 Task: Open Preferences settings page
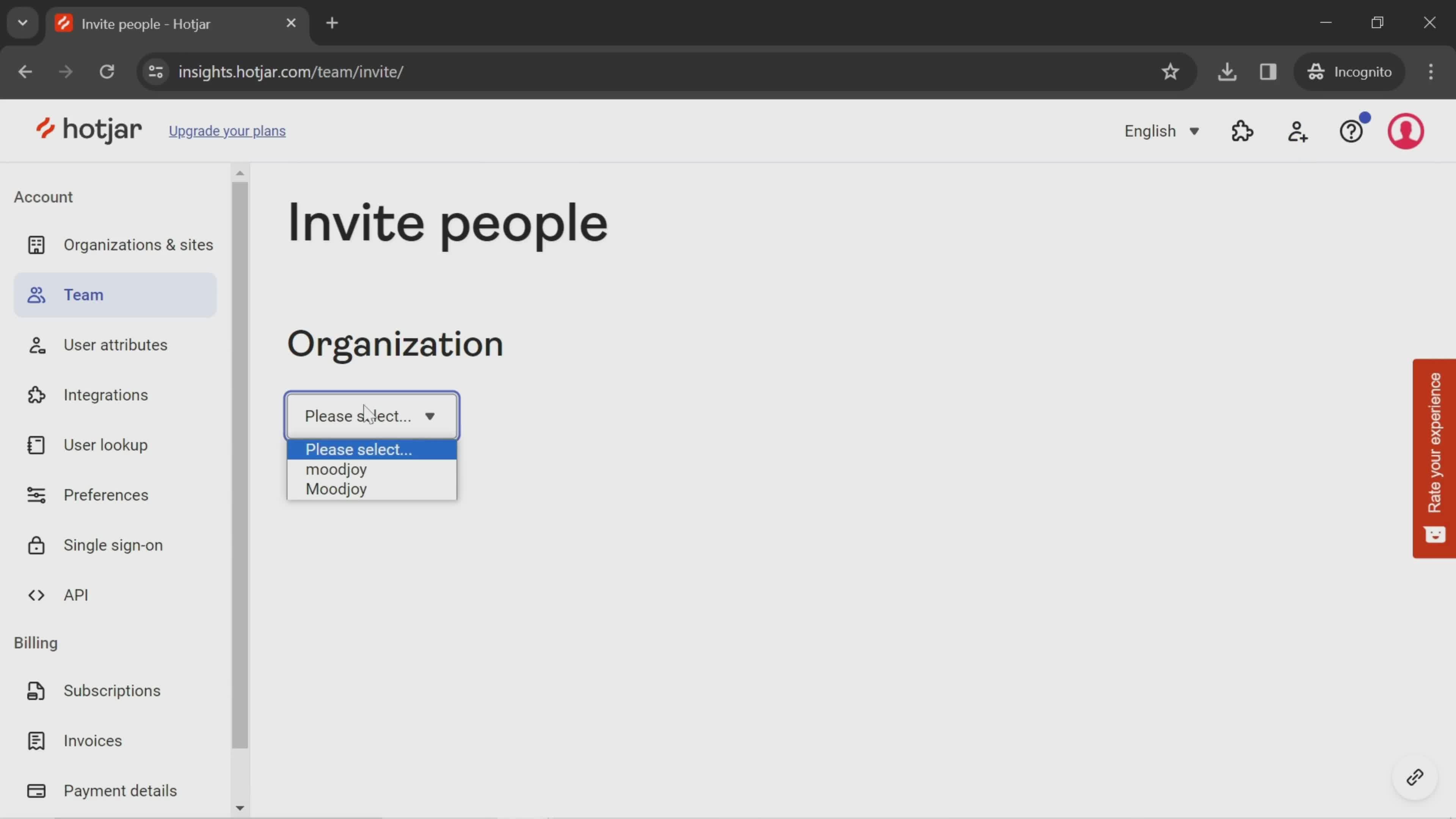[105, 495]
